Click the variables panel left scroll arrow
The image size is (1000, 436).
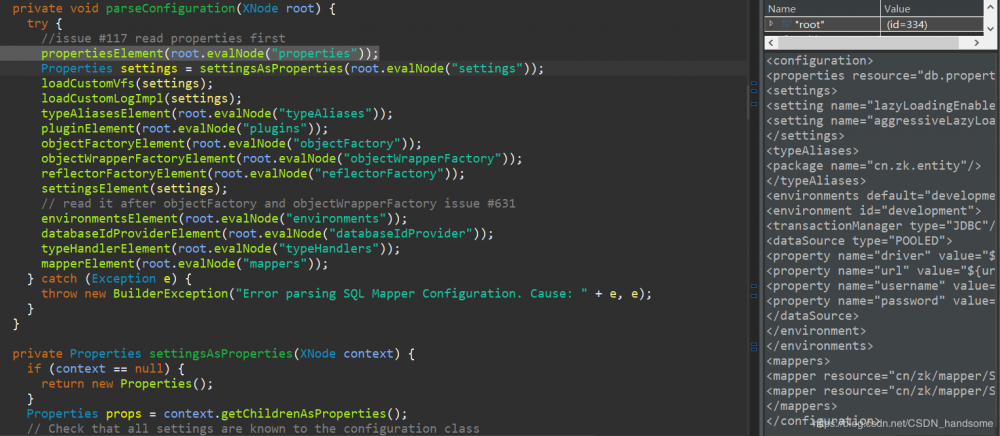tap(771, 42)
